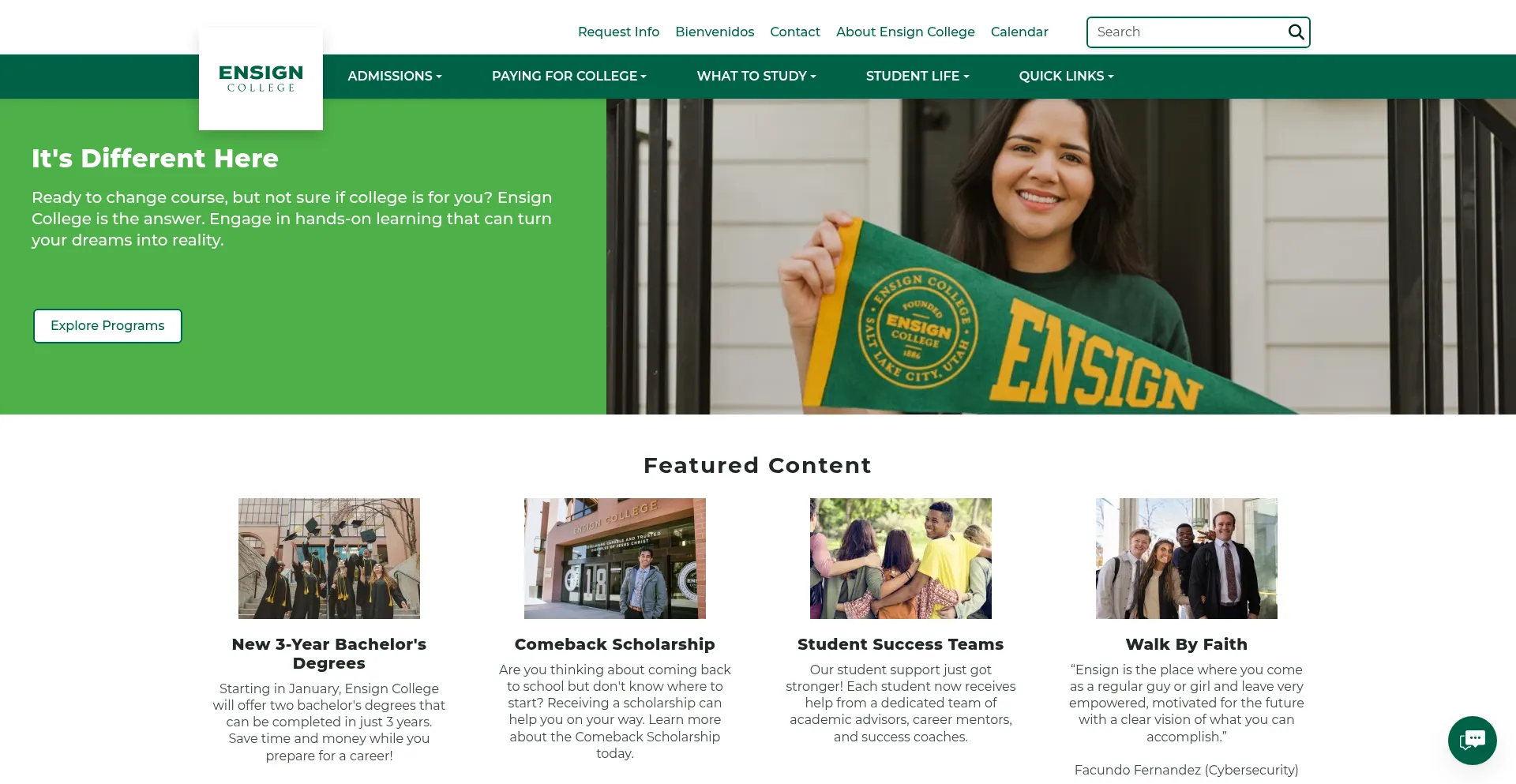Screen dimensions: 1516x784
Task: Select the Walk By Faith photo
Action: point(1187,558)
